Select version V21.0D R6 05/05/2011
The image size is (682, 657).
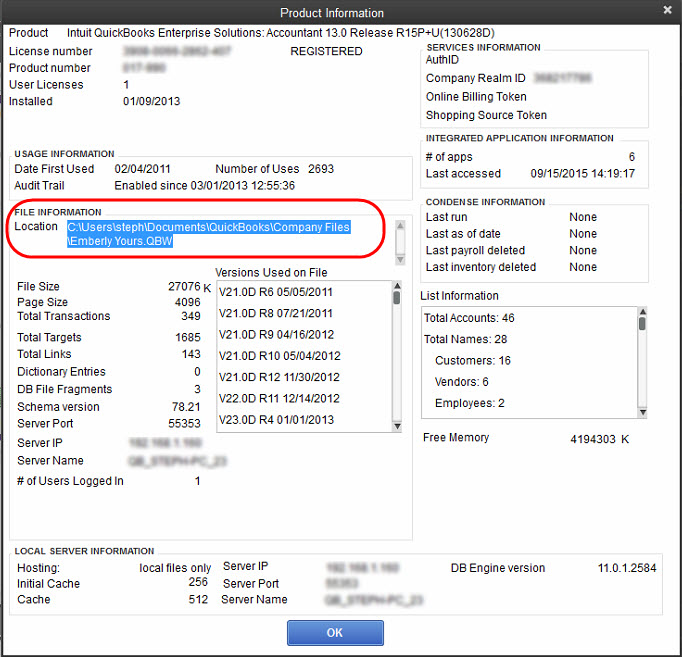tap(276, 292)
